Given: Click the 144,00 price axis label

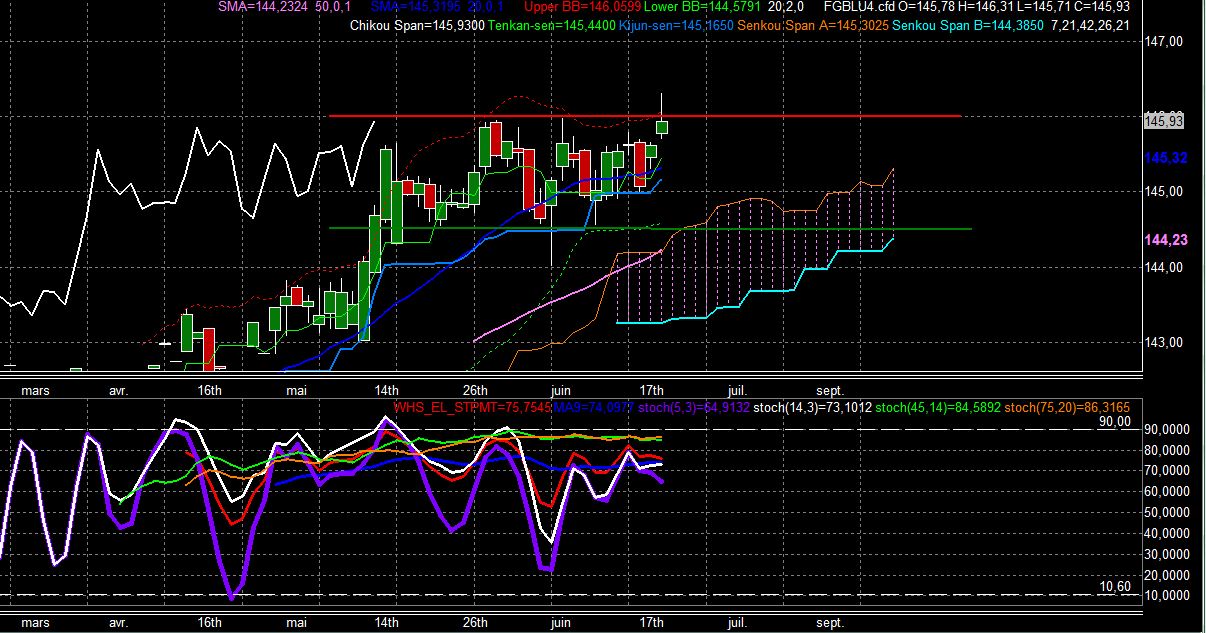Looking at the screenshot, I should pyautogui.click(x=1165, y=267).
